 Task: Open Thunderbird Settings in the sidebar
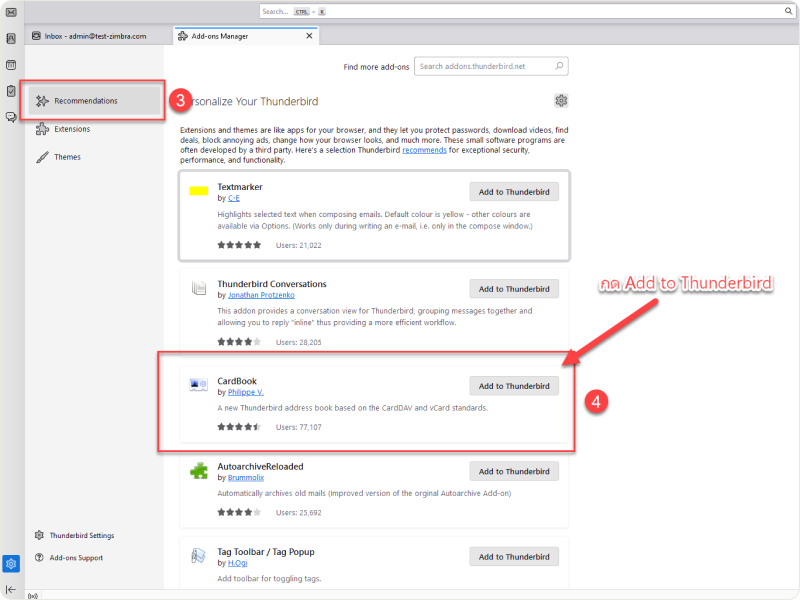point(74,535)
